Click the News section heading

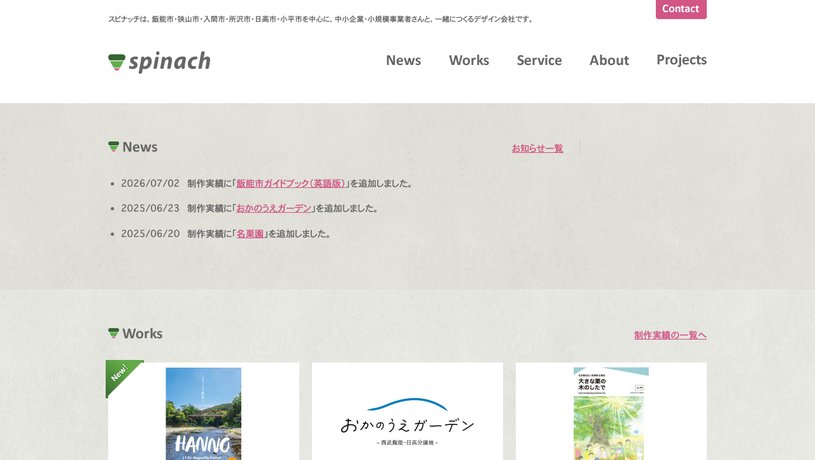[x=133, y=147]
